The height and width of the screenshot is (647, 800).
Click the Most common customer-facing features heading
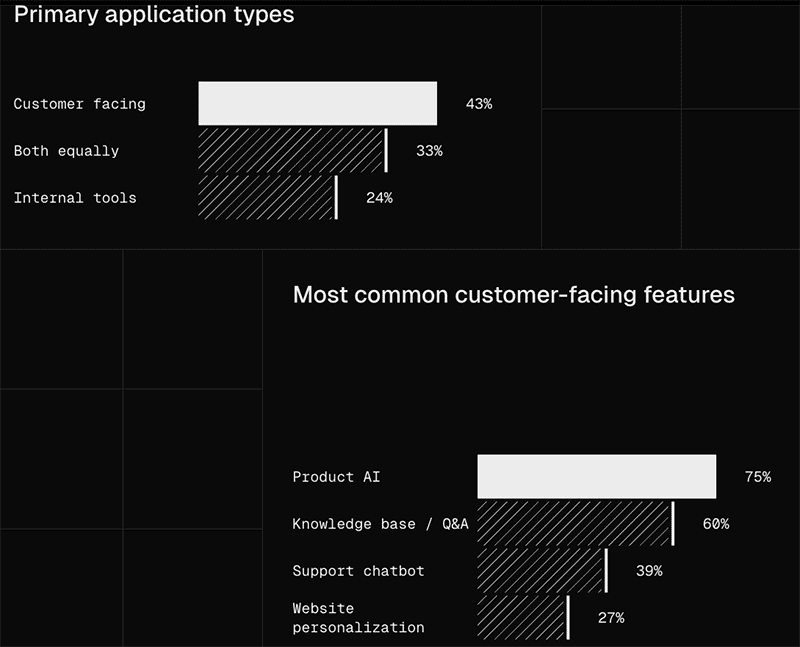pyautogui.click(x=514, y=295)
